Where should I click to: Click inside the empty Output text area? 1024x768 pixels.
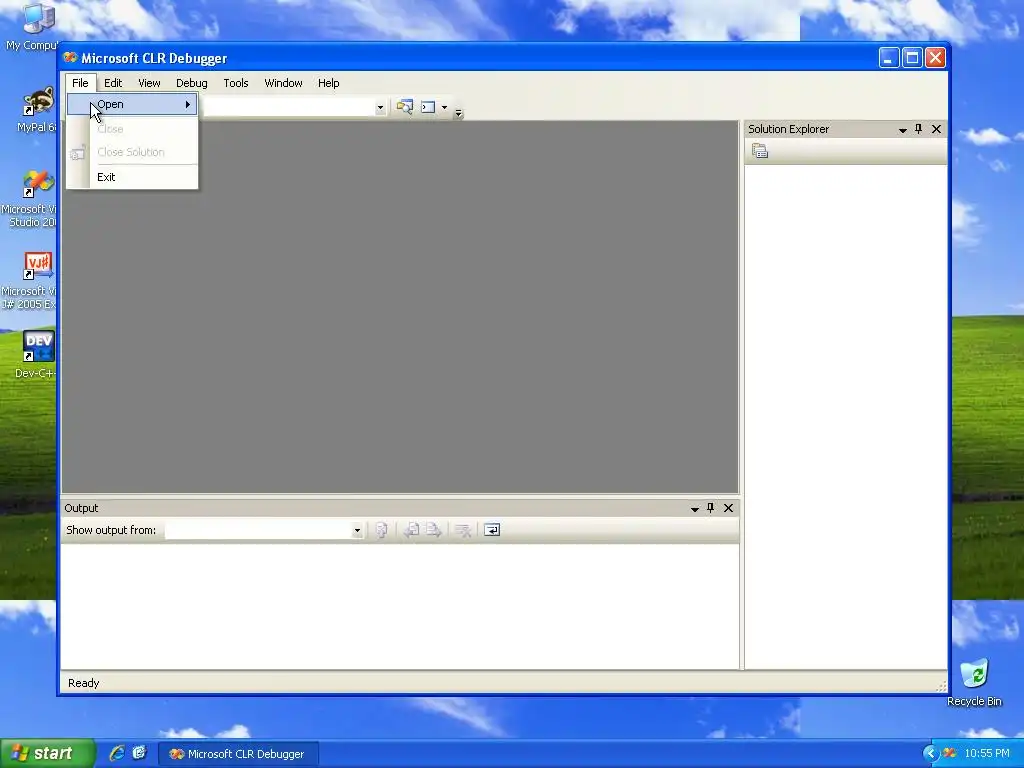pyautogui.click(x=400, y=606)
